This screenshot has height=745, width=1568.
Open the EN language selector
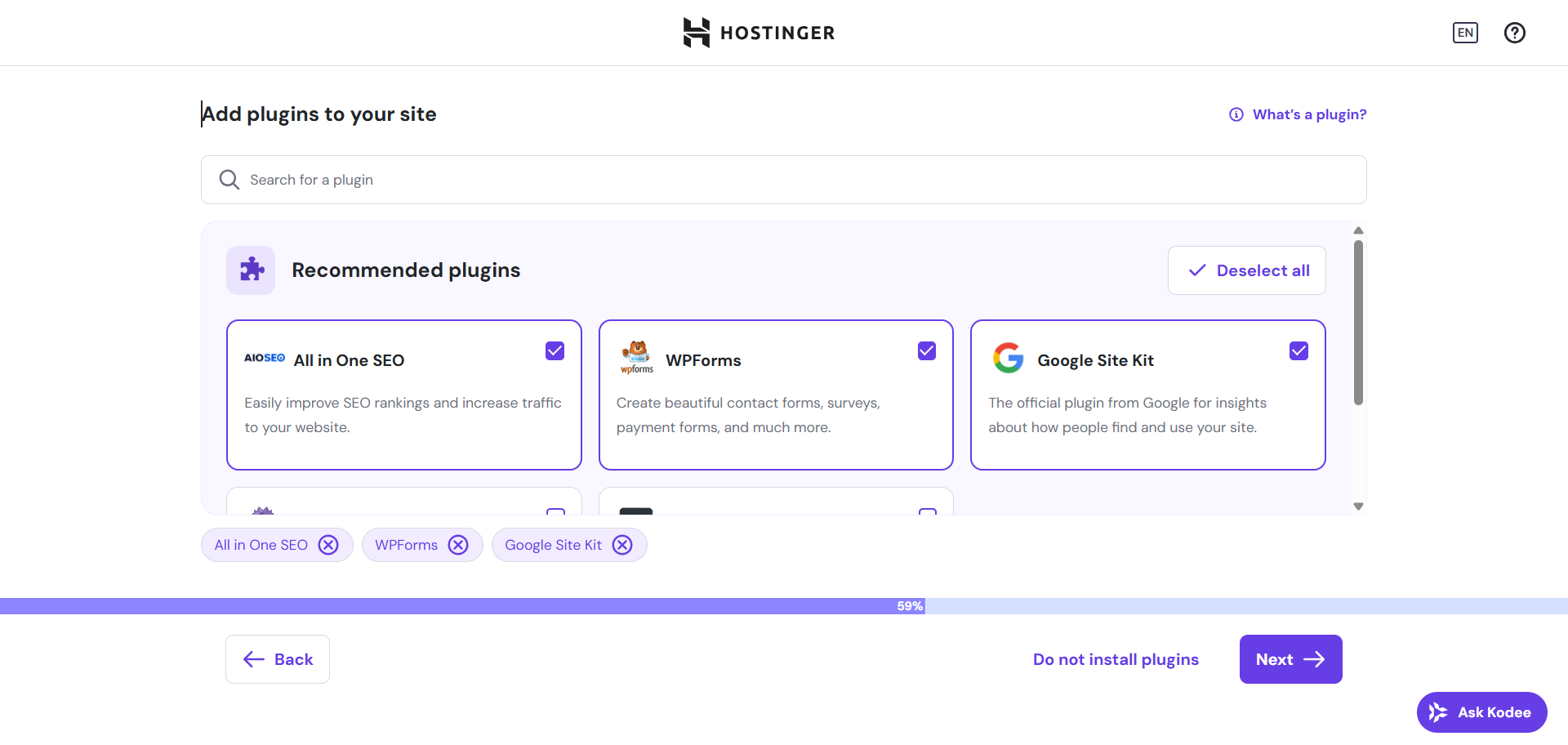coord(1465,33)
